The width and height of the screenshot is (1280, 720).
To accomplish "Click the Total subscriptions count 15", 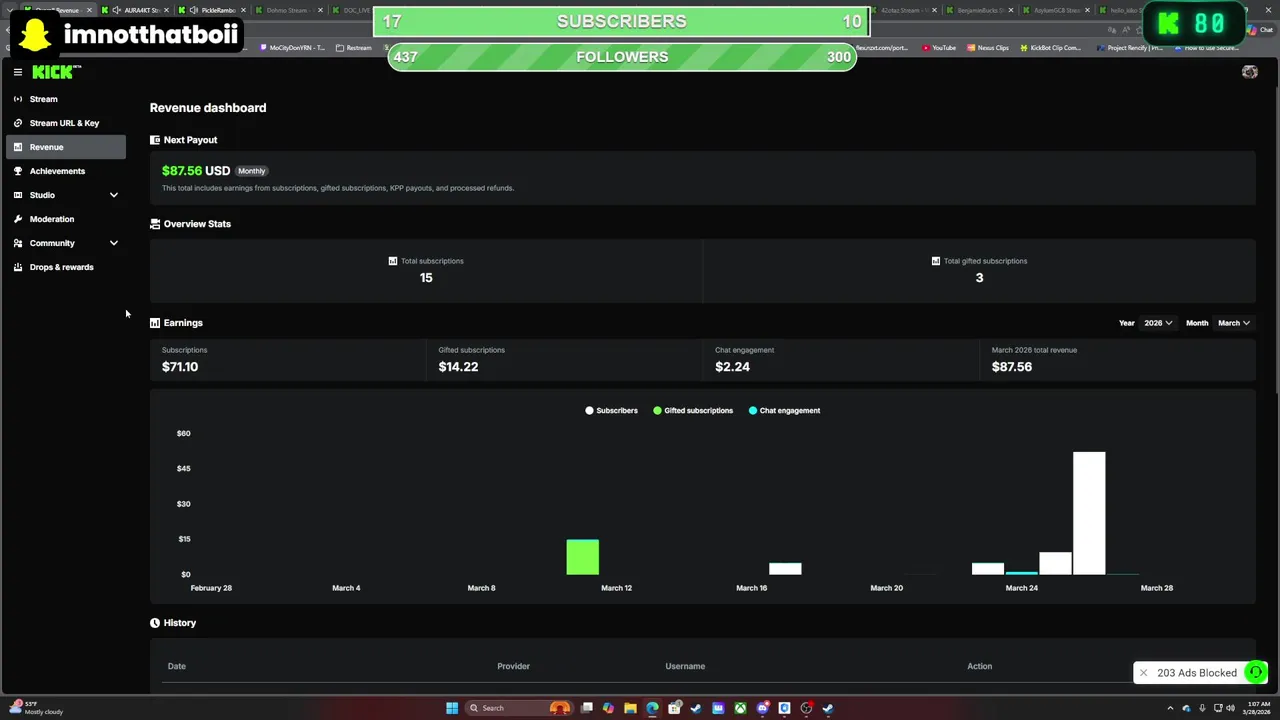I will (426, 278).
